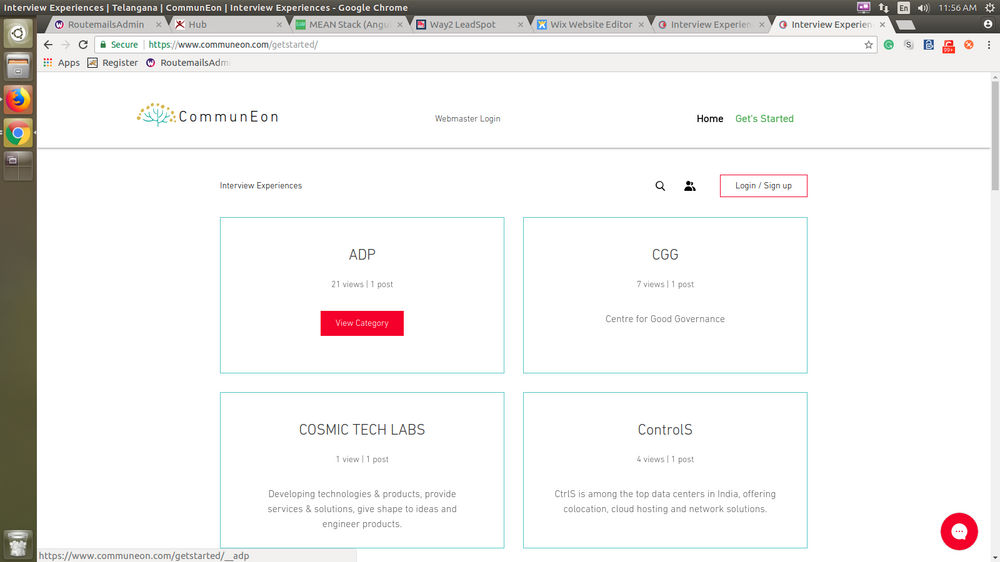Viewport: 1000px width, 562px height.
Task: Open the red chat bubble widget
Action: [959, 531]
